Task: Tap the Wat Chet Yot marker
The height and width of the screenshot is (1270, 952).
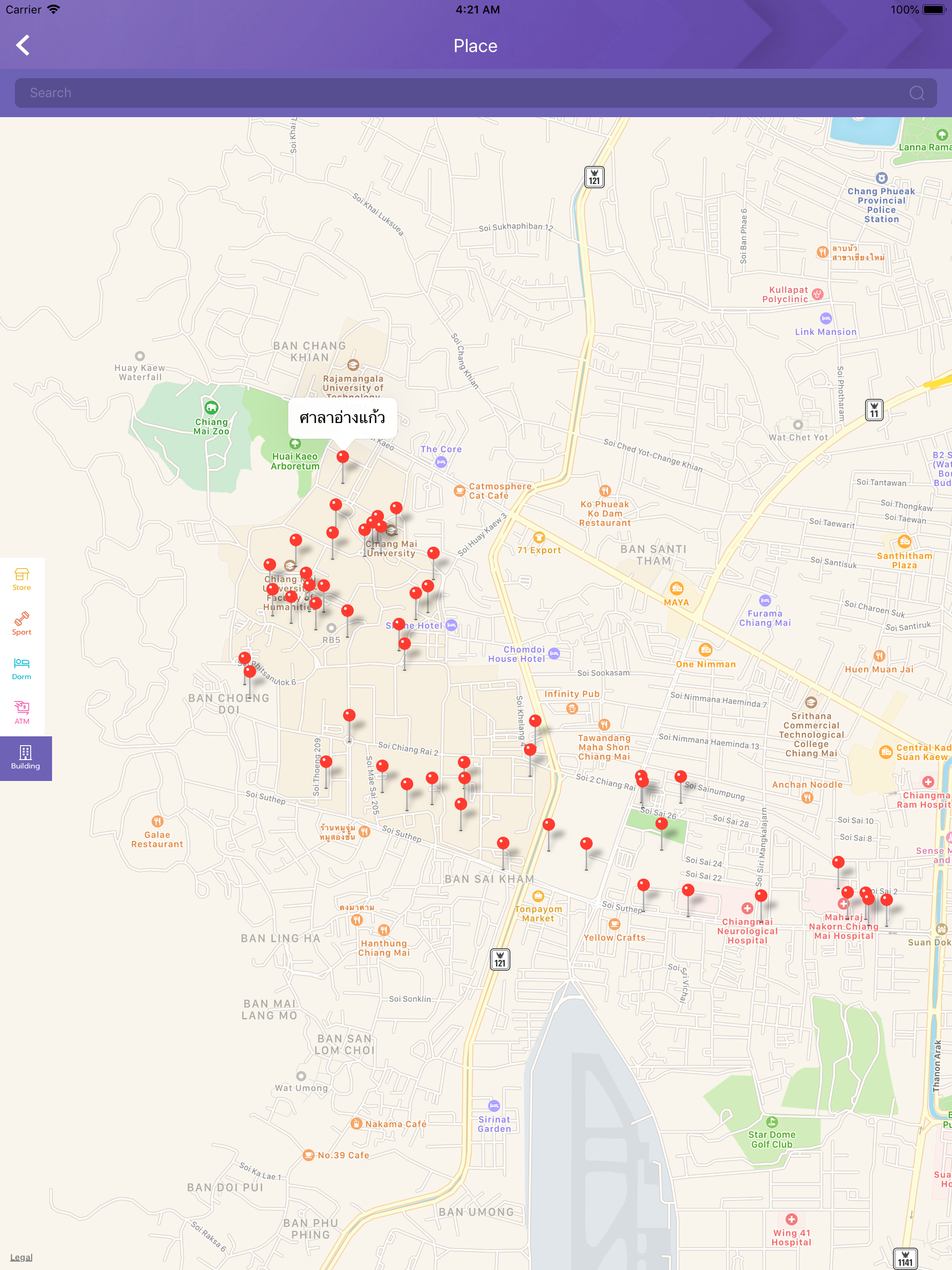Action: coord(798,425)
